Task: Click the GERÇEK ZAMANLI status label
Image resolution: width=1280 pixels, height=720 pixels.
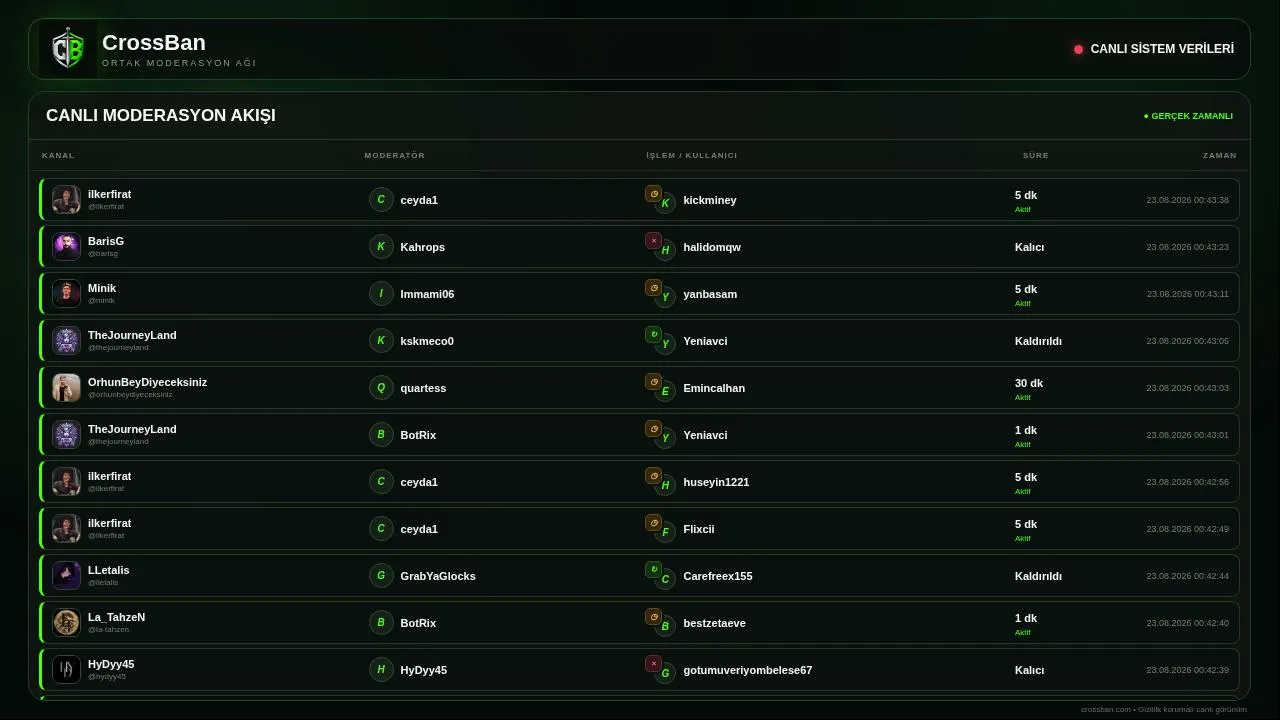Action: click(x=1189, y=116)
